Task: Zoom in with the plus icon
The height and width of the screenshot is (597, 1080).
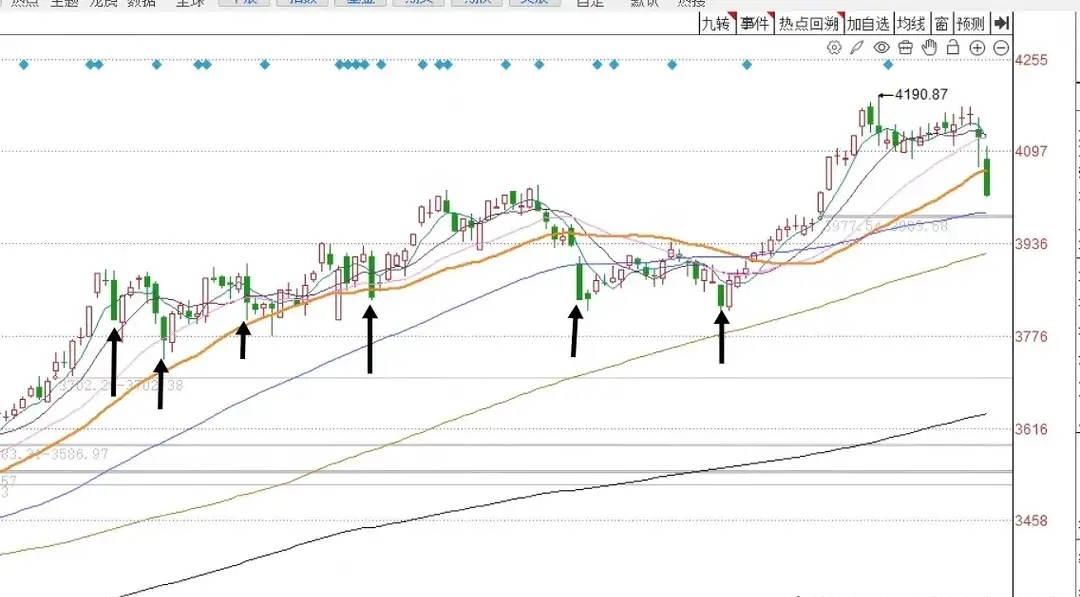Action: click(977, 48)
